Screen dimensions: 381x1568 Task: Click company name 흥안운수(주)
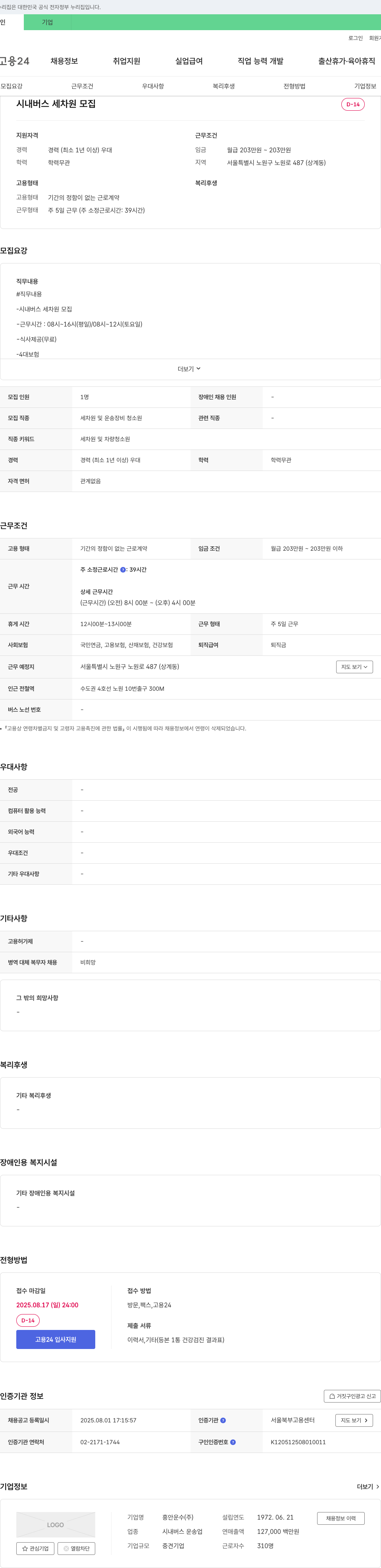tap(178, 1517)
